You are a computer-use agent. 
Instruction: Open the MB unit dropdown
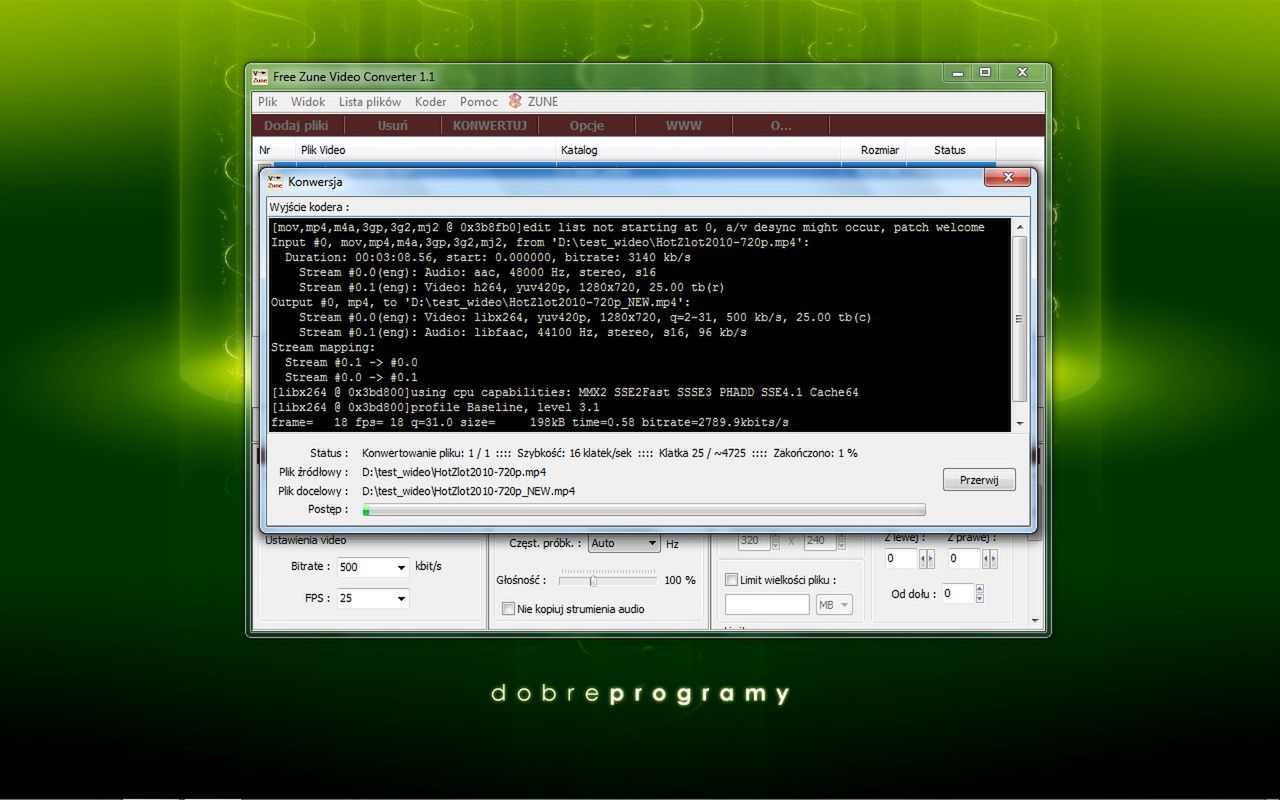[834, 605]
